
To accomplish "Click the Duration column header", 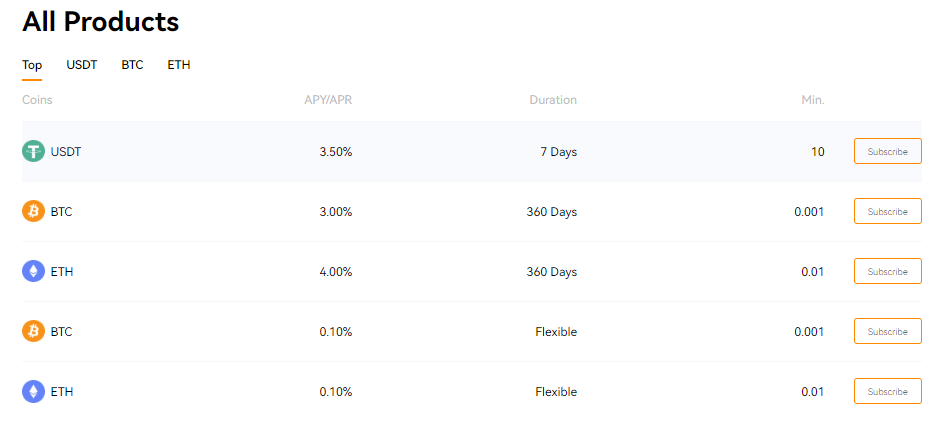I will point(553,100).
